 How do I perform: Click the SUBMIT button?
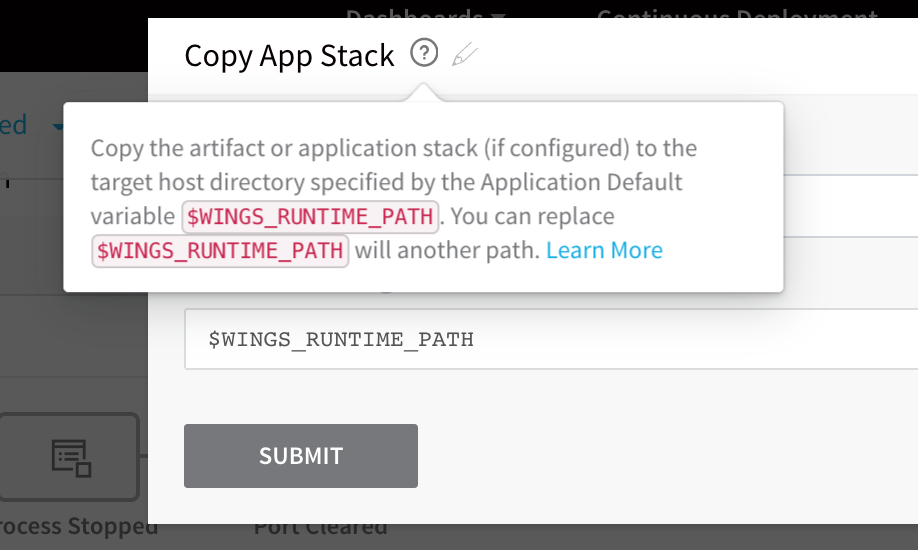click(301, 456)
